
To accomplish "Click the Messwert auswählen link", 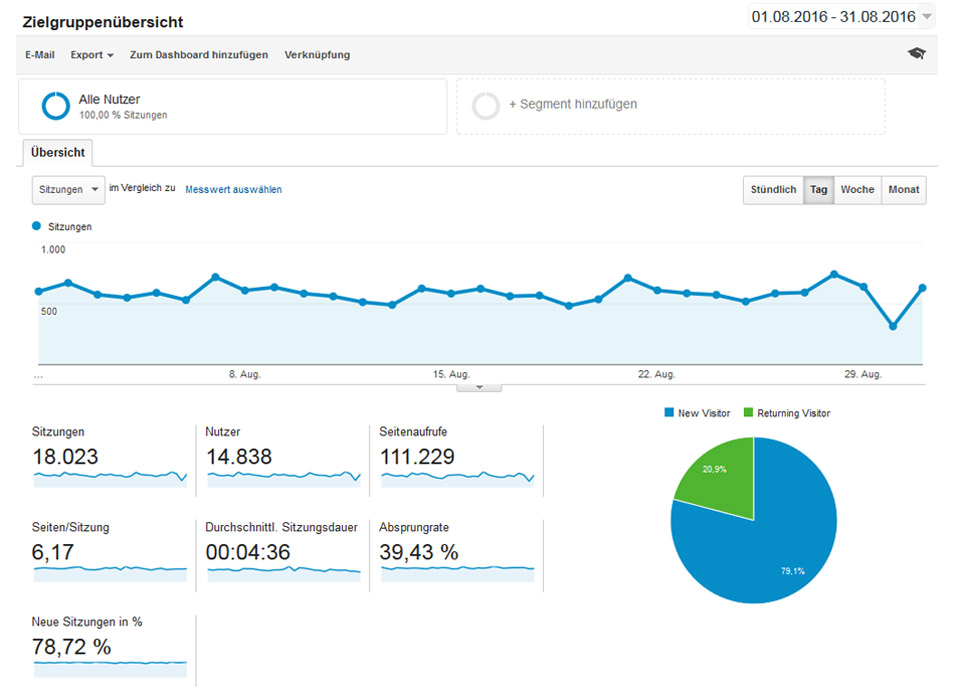I will click(x=233, y=189).
